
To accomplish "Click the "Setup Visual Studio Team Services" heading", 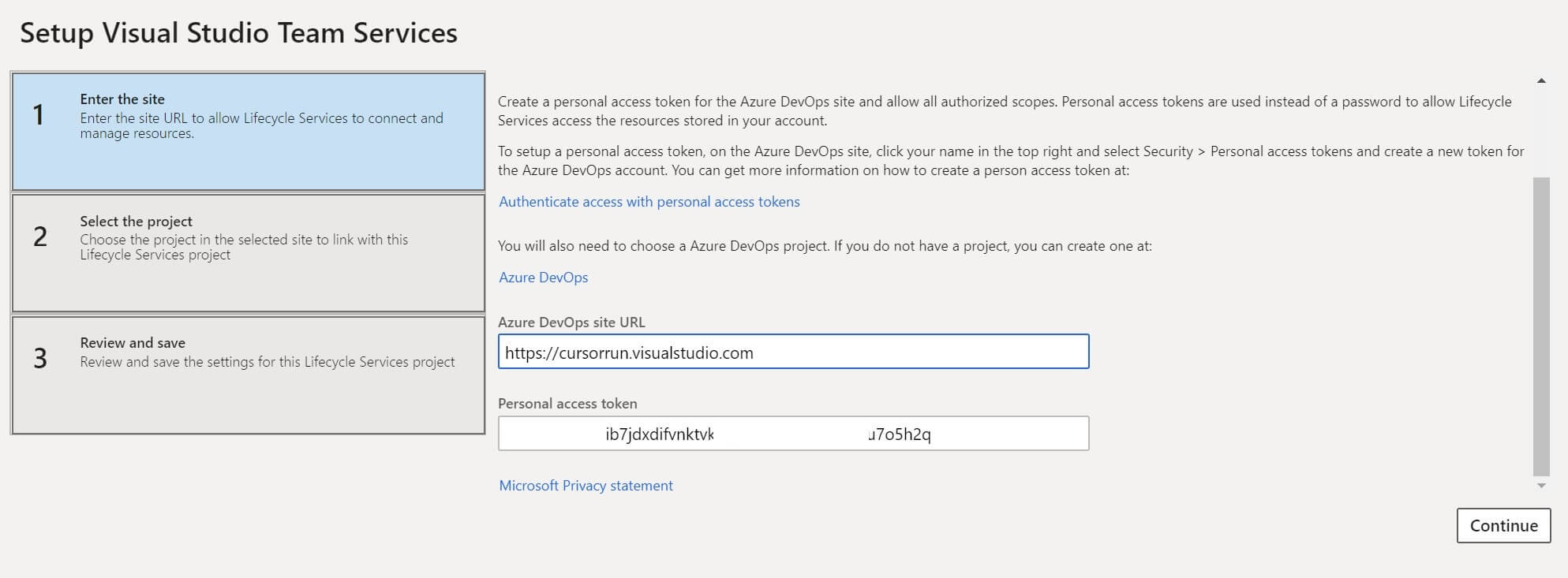I will [x=238, y=33].
